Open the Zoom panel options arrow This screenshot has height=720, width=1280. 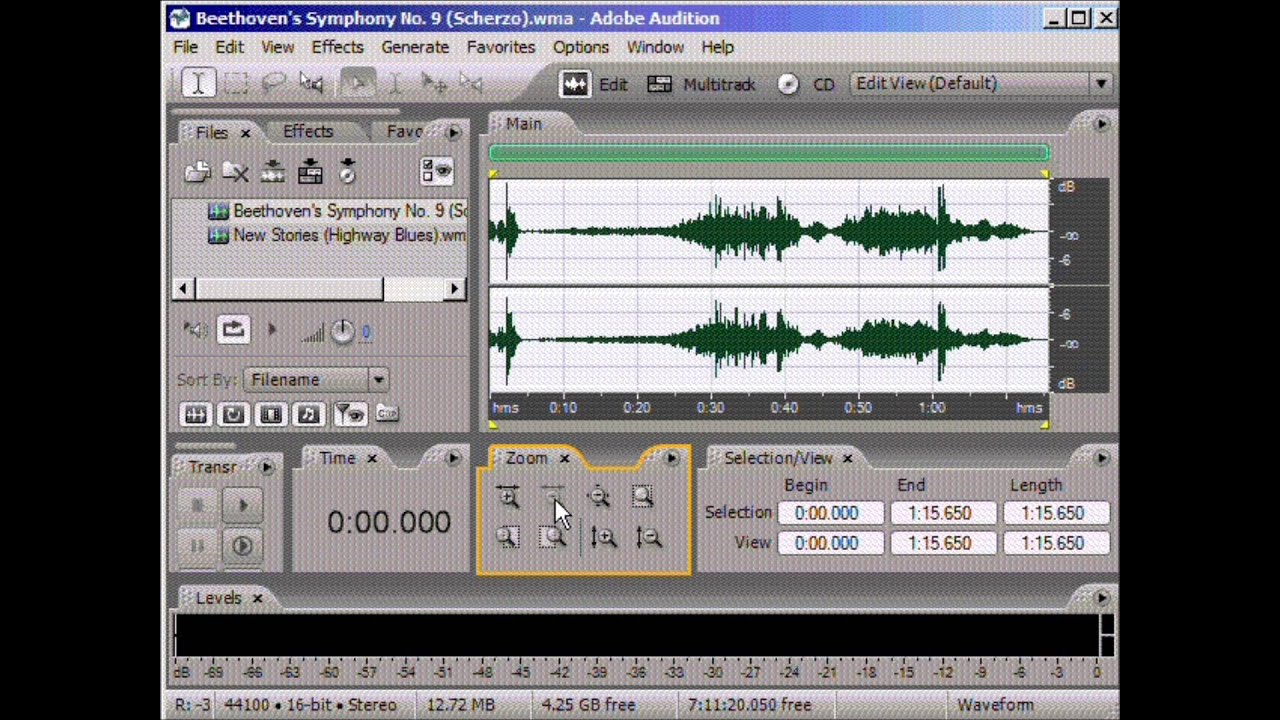pos(671,458)
